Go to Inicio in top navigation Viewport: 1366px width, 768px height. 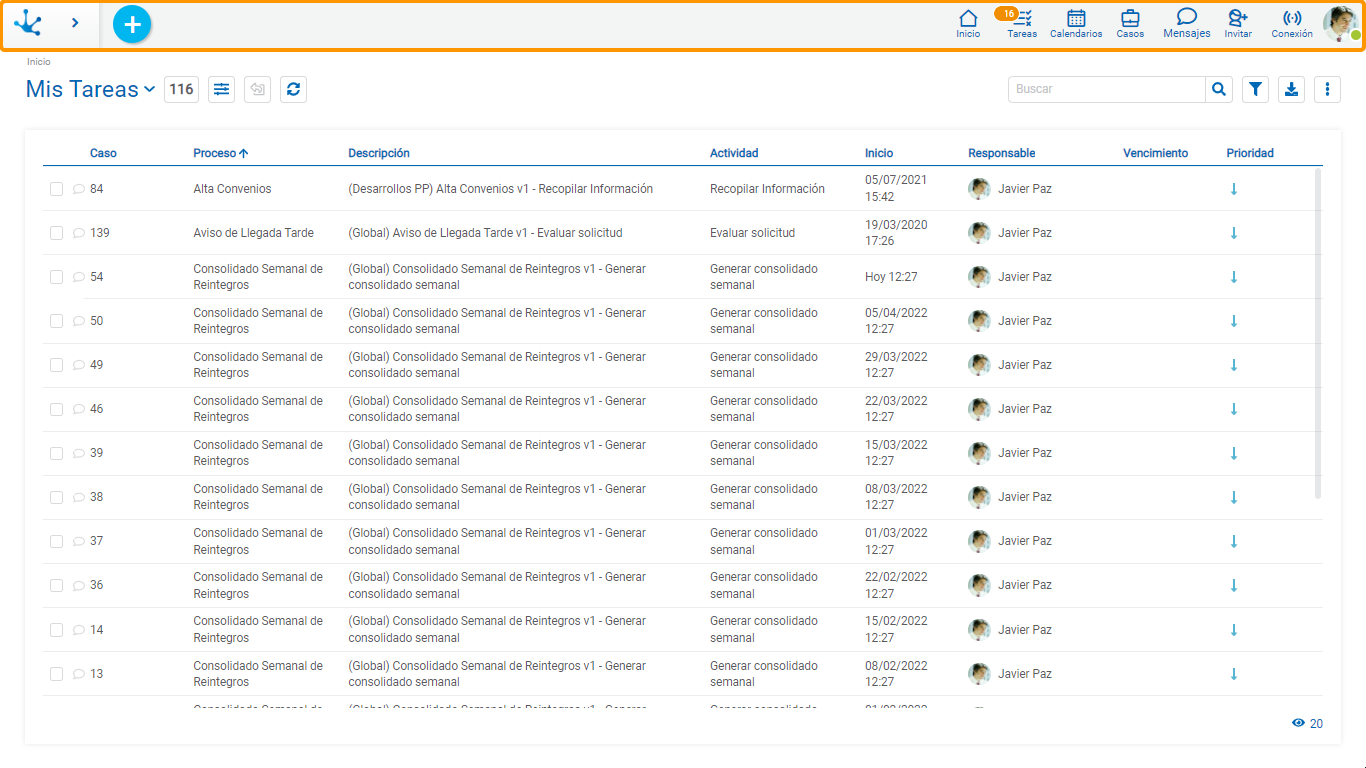click(x=968, y=24)
